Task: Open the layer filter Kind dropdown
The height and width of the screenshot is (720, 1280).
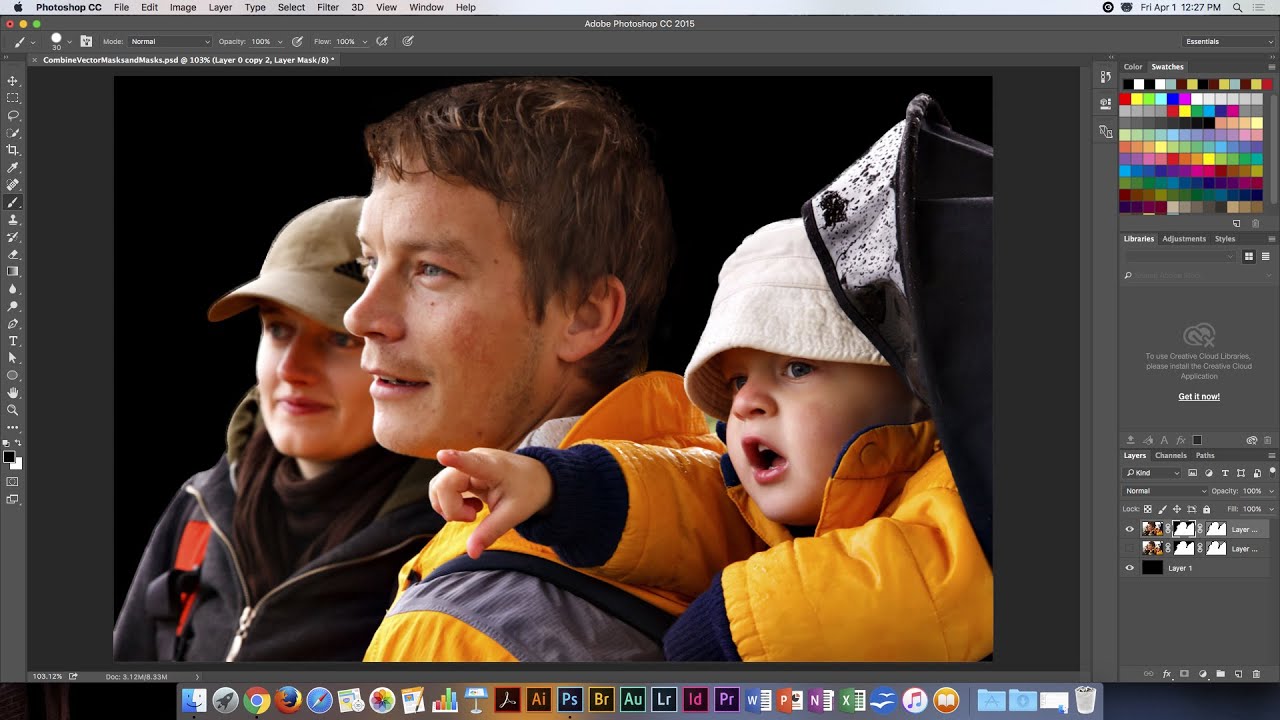Action: coord(1152,473)
